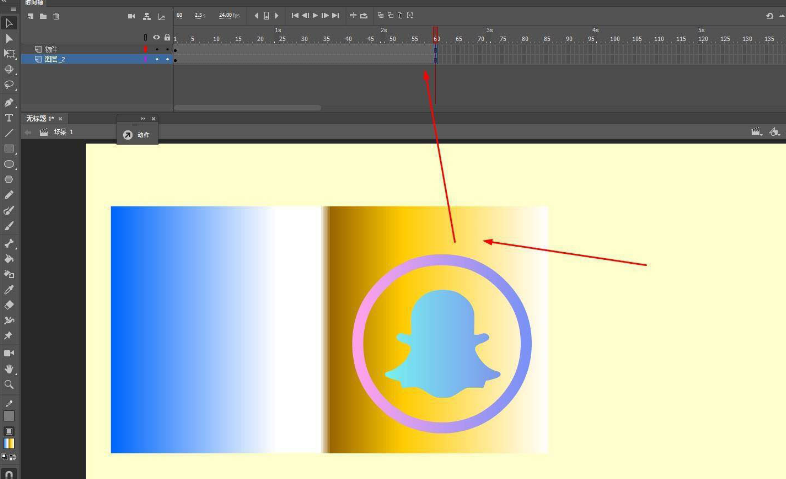Open the layer depth panel
Viewport: 786px width, 479px height.
pos(161,17)
